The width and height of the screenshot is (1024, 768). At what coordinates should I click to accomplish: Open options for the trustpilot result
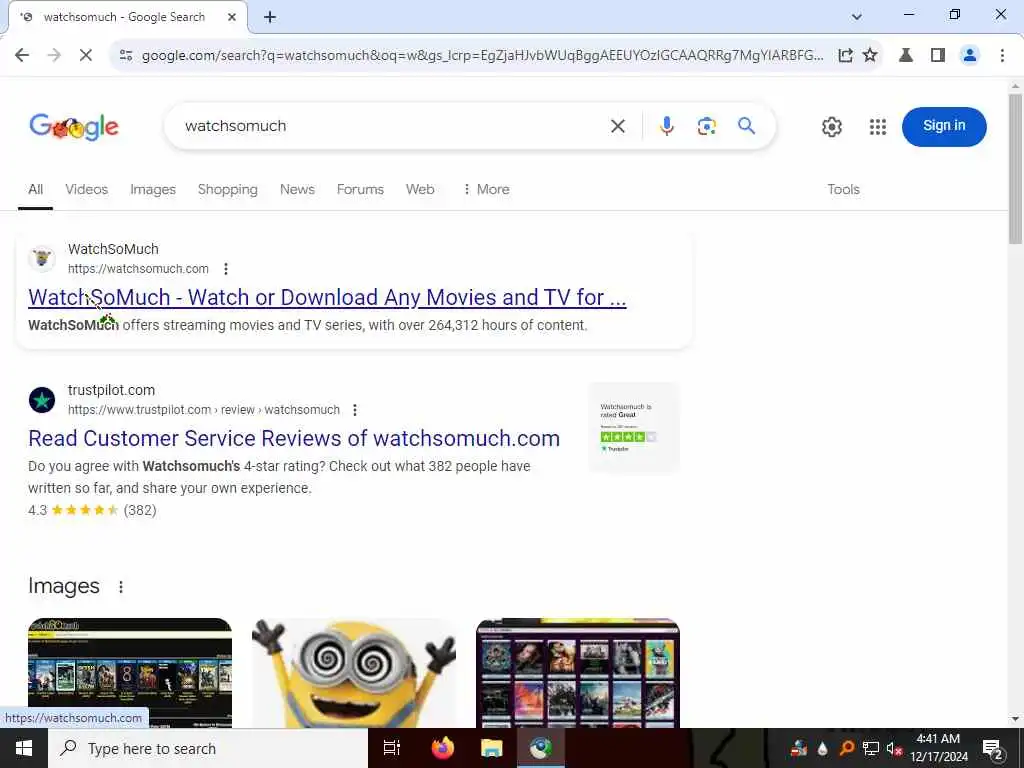(355, 409)
